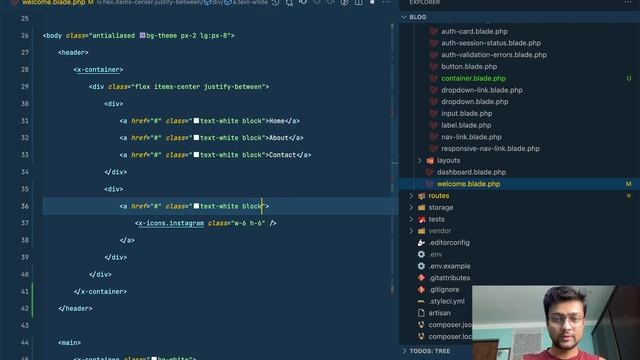
Task: Click the x-container tag on line 28
Action: coord(98,70)
